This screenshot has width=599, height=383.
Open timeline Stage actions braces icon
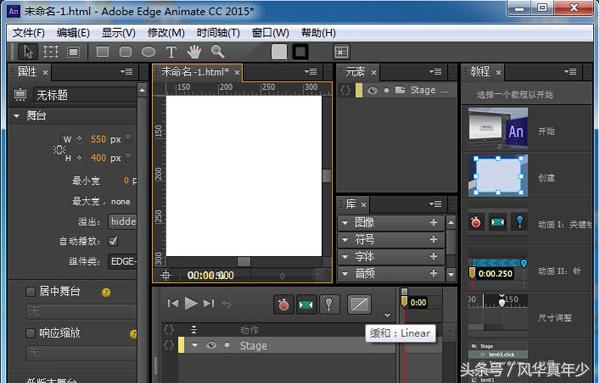(x=168, y=345)
